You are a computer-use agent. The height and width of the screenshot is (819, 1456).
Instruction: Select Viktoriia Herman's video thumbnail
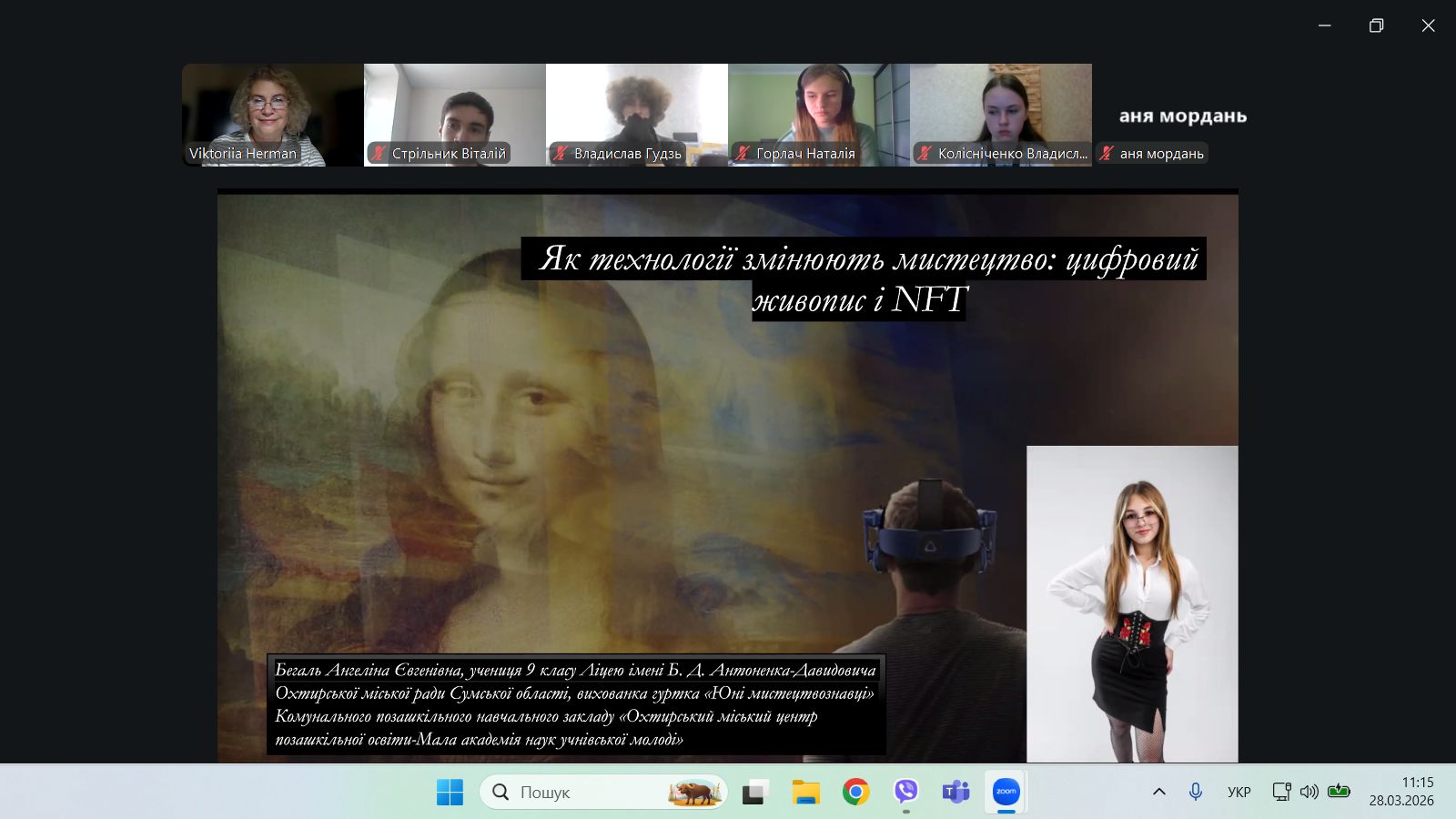pos(272,114)
